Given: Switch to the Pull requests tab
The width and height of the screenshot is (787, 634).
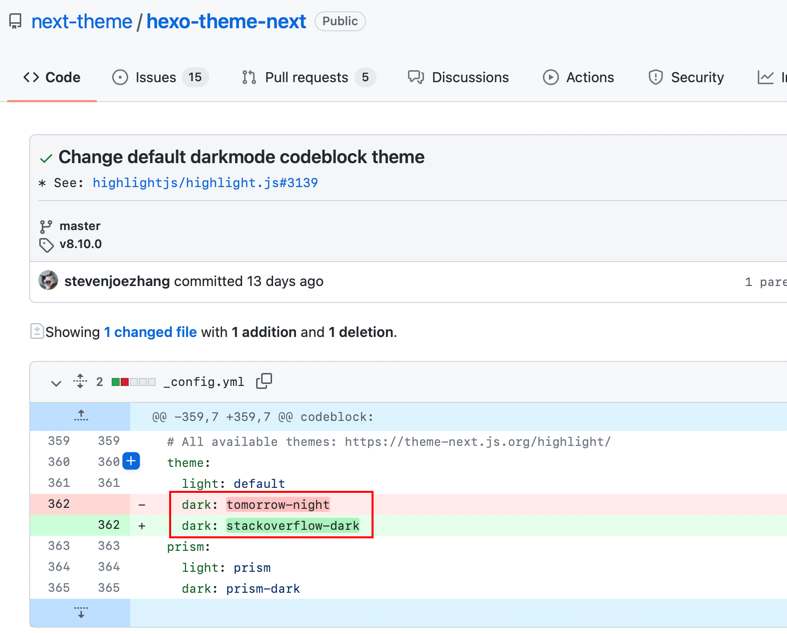Looking at the screenshot, I should (x=308, y=77).
